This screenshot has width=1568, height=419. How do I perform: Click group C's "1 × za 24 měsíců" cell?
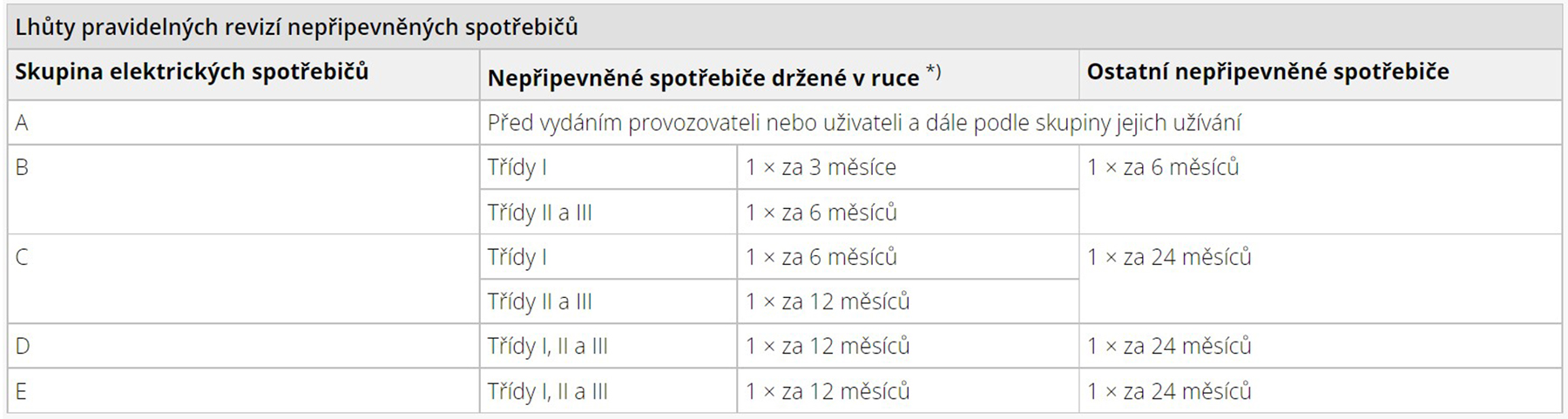(1169, 257)
